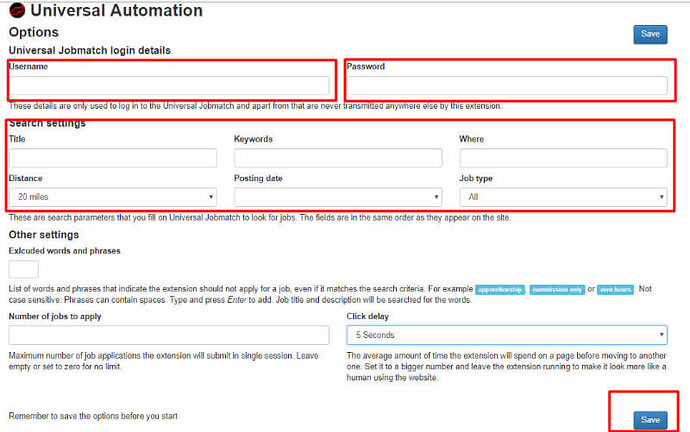Select the Title search field
This screenshot has width=690, height=432.
[x=112, y=158]
